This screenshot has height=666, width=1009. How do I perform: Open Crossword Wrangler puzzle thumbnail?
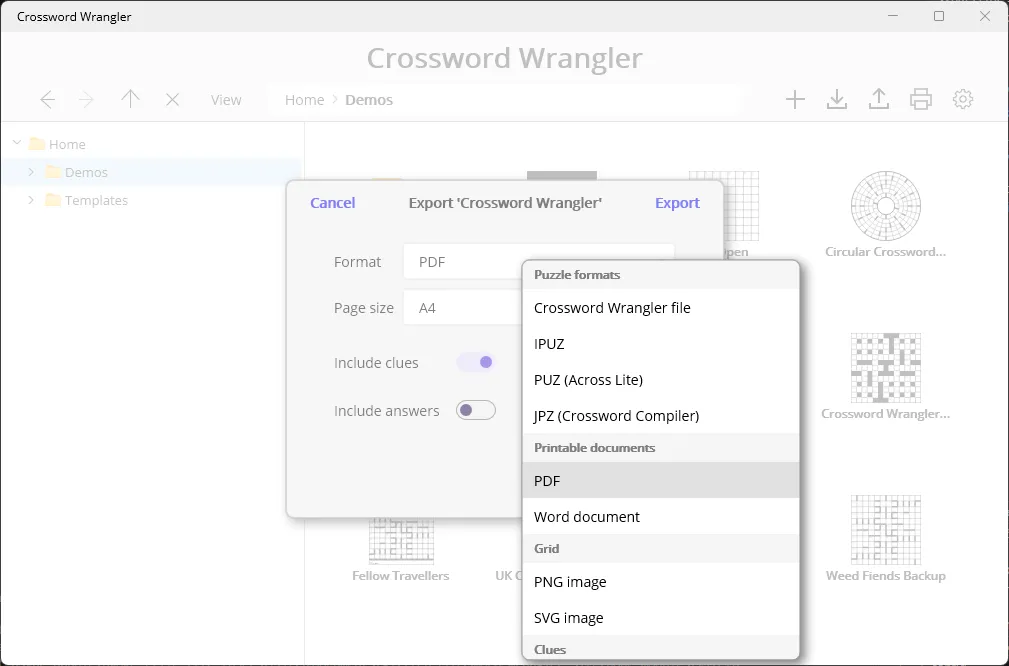click(x=885, y=368)
